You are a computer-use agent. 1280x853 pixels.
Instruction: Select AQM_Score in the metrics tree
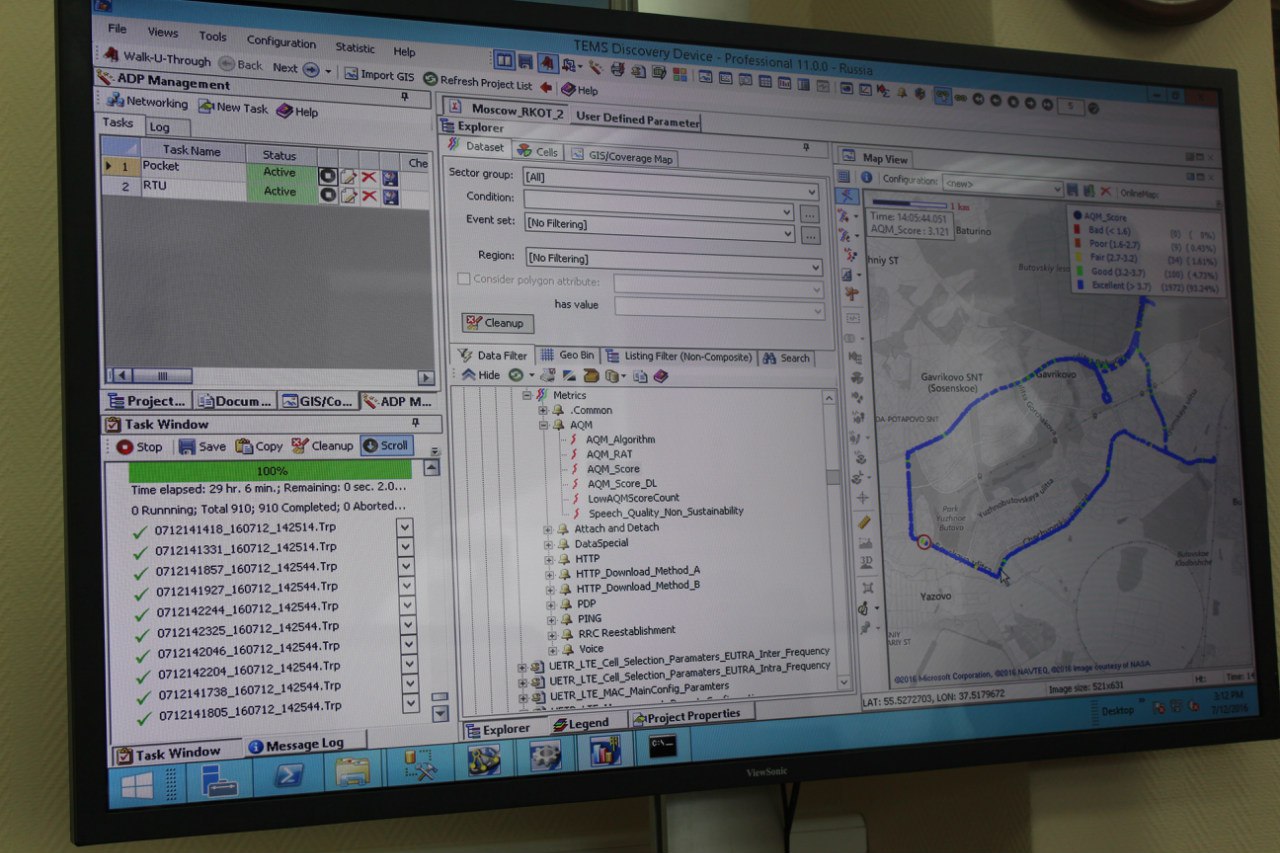612,468
